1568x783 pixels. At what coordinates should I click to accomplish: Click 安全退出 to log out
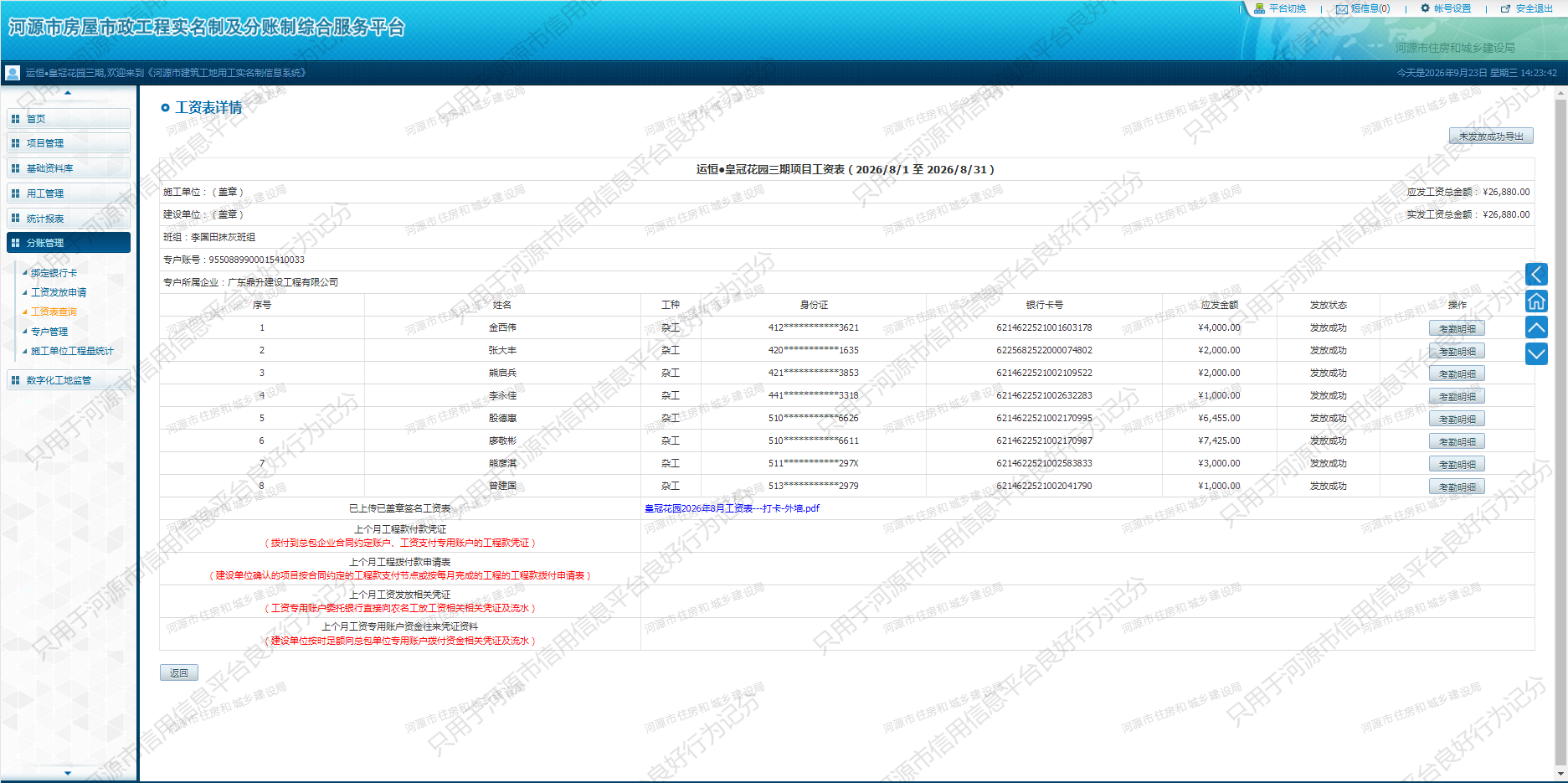(x=1527, y=8)
